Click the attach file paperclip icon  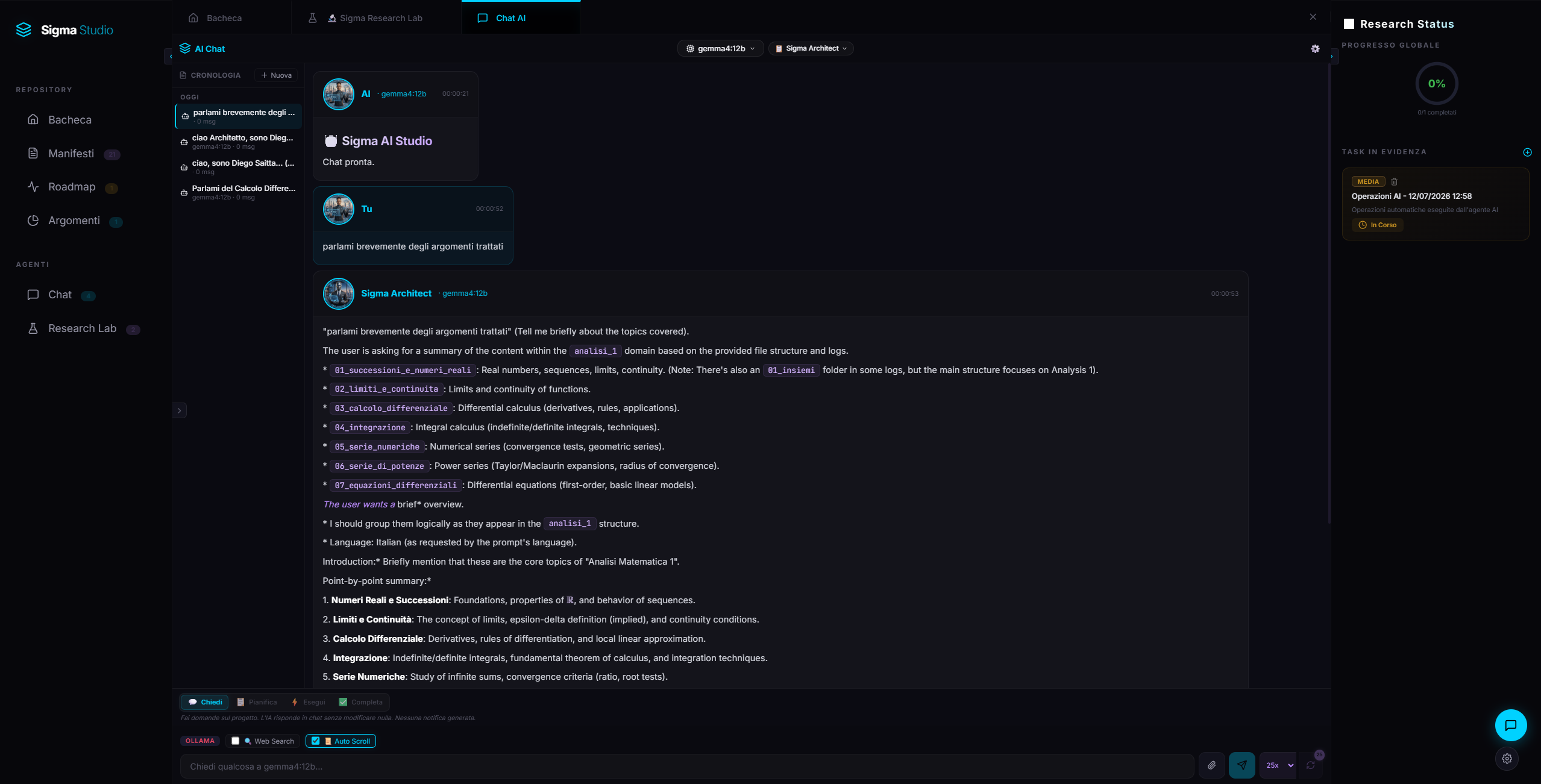click(1211, 765)
